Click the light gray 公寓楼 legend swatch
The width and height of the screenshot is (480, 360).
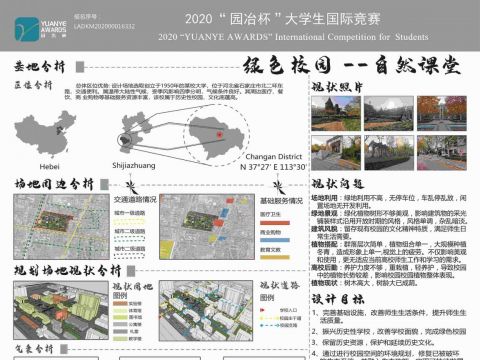(x=120, y=324)
